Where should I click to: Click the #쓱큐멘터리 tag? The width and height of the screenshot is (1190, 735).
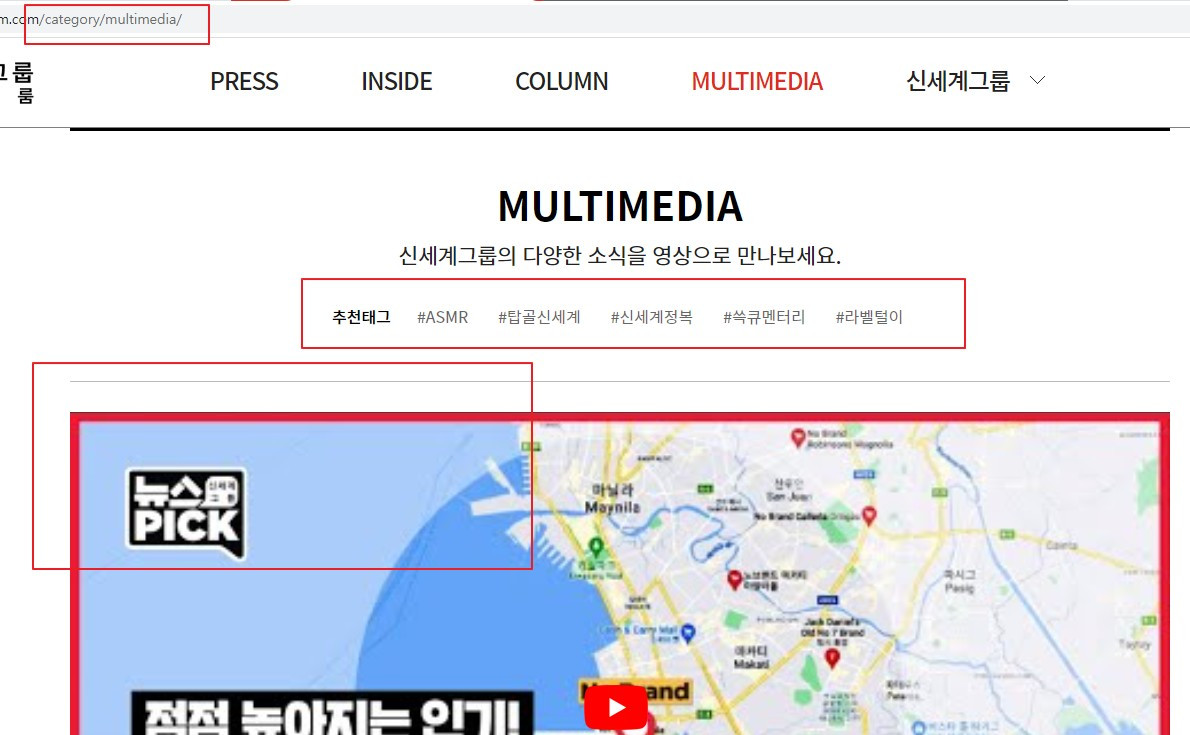(x=763, y=317)
